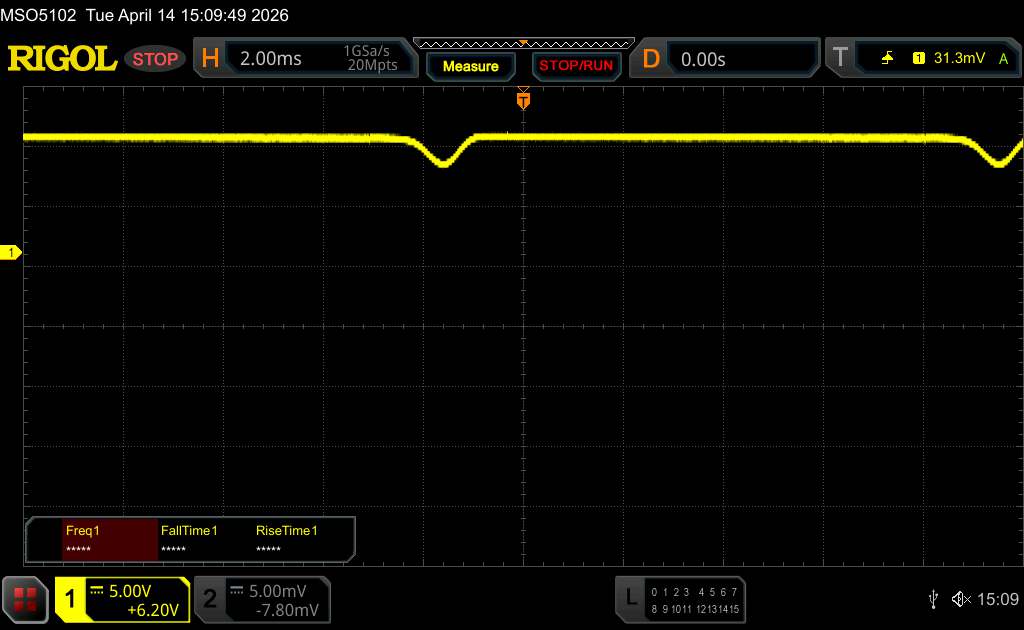1024x630 pixels.
Task: Open the 31.3mV trigger level setting
Action: (957, 59)
